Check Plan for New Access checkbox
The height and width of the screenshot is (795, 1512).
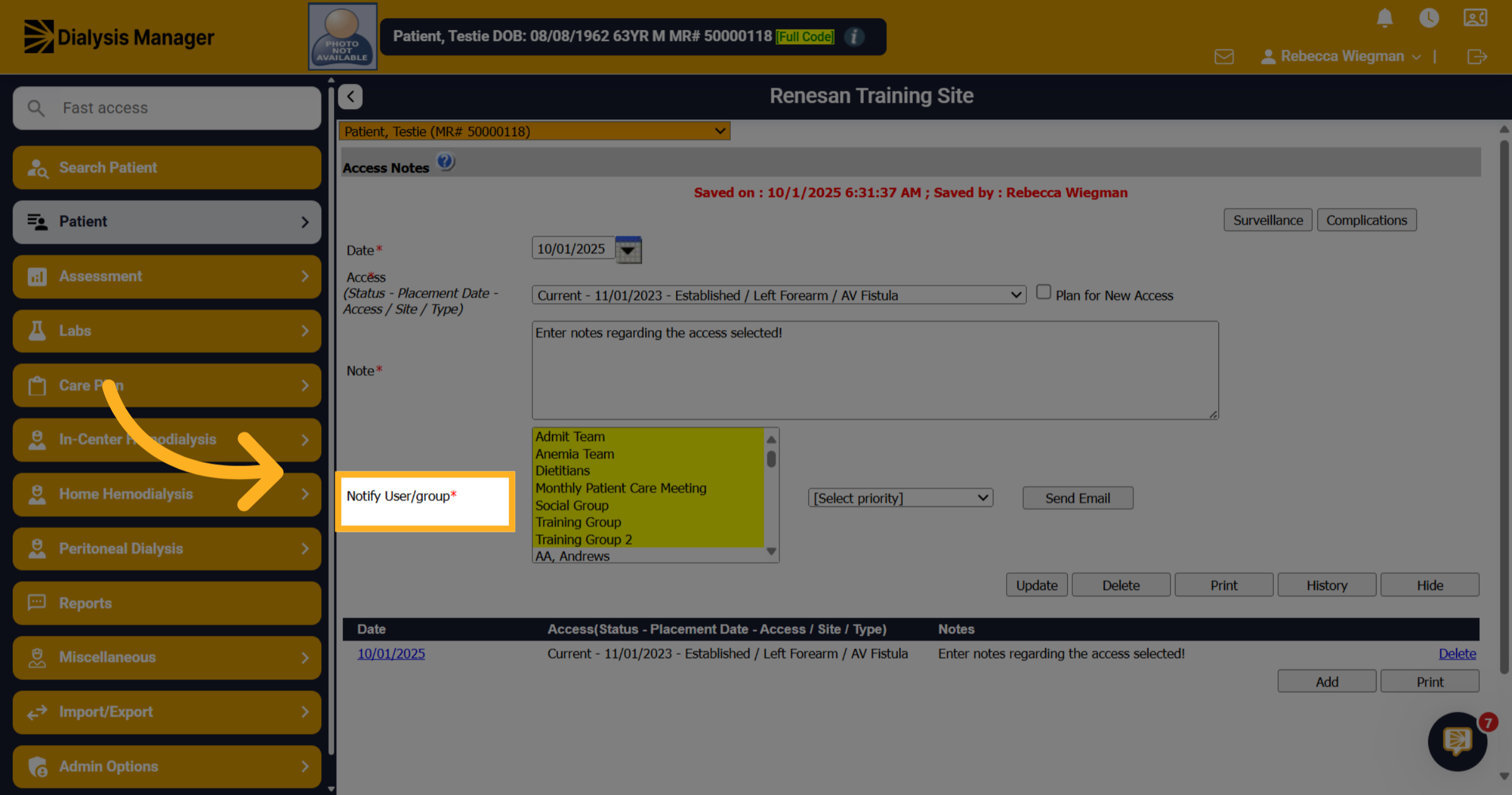(x=1043, y=292)
